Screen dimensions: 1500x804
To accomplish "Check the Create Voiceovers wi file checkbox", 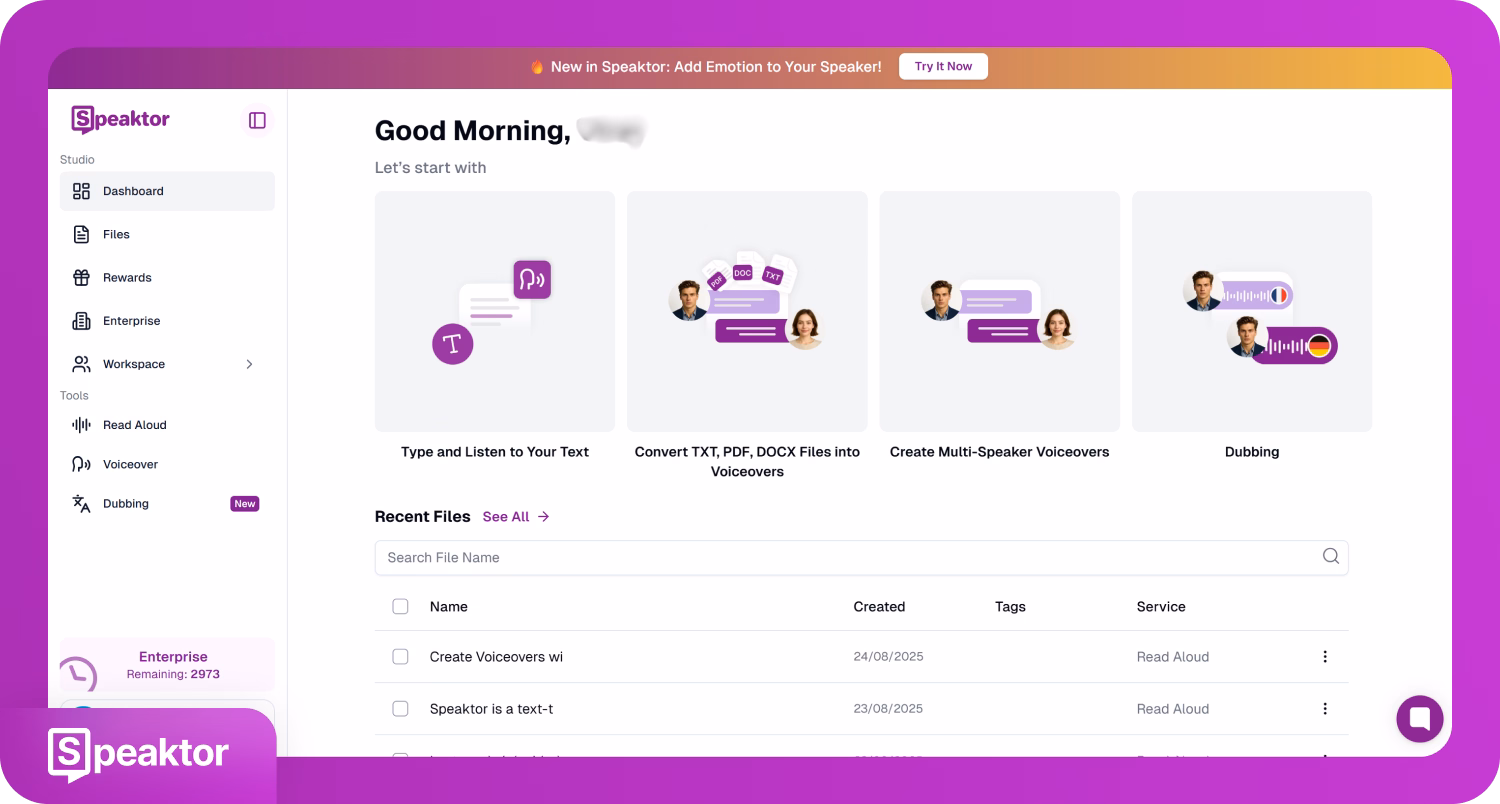I will (x=400, y=657).
